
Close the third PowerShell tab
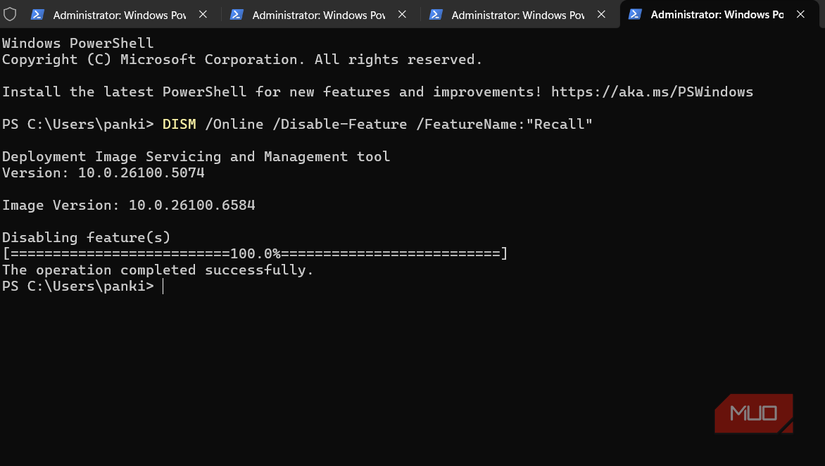(x=601, y=15)
